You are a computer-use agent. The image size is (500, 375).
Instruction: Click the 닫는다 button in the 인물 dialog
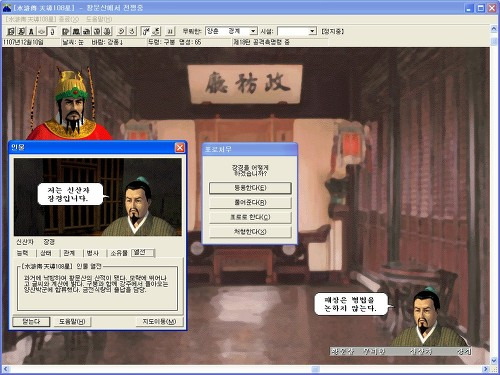pyautogui.click(x=31, y=322)
